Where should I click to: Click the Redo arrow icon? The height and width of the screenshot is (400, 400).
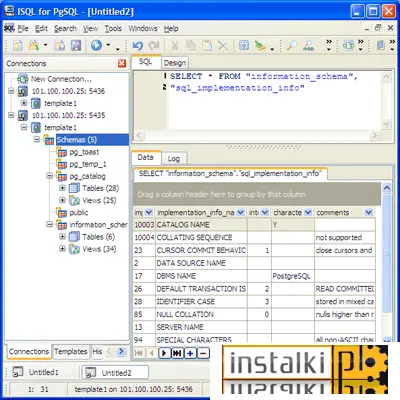pos(154,45)
